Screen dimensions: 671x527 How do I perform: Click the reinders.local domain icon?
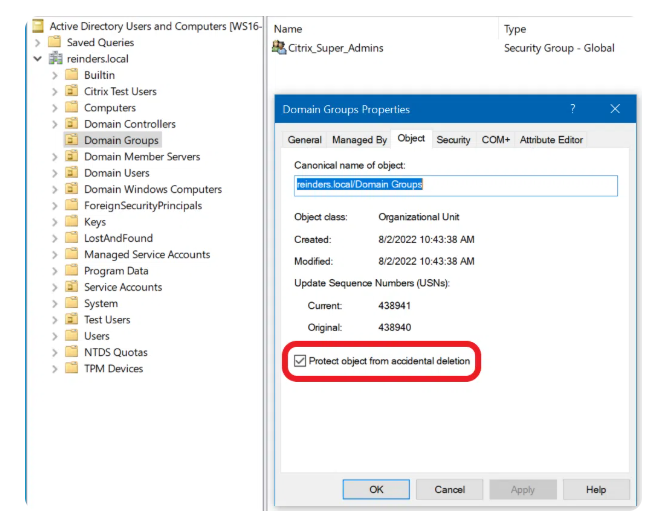click(55, 59)
